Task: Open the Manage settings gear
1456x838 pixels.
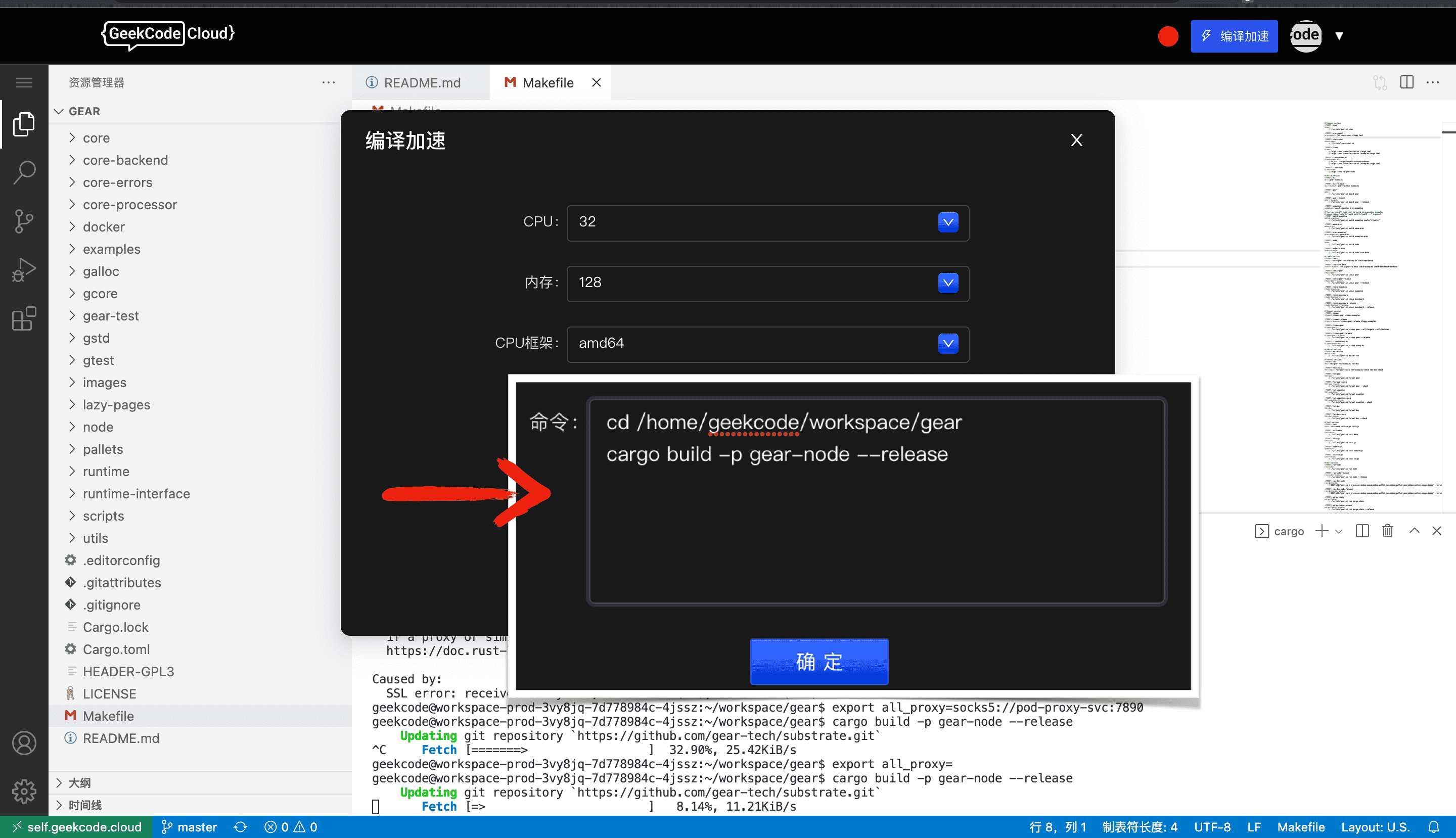Action: point(24,792)
